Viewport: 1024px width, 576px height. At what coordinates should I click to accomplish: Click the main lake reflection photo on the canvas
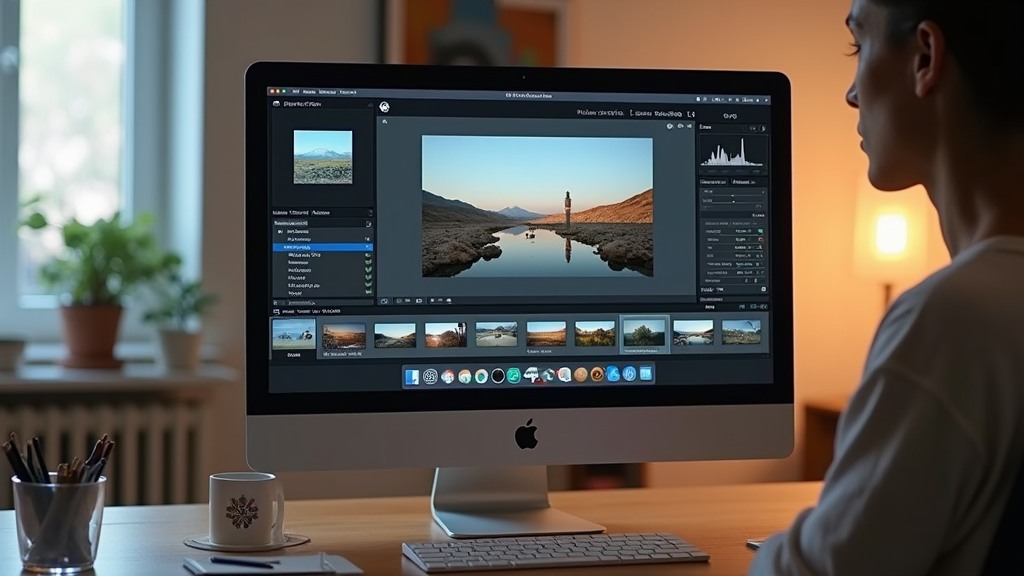click(x=537, y=206)
